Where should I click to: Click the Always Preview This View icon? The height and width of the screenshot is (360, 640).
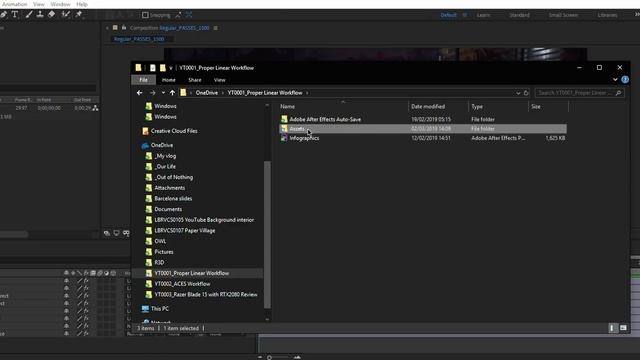(x=107, y=233)
